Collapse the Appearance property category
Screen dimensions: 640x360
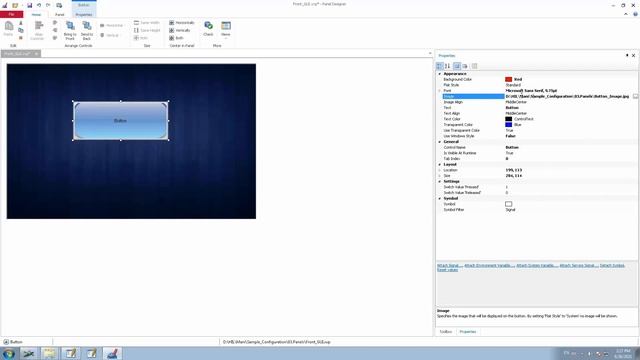coord(440,74)
